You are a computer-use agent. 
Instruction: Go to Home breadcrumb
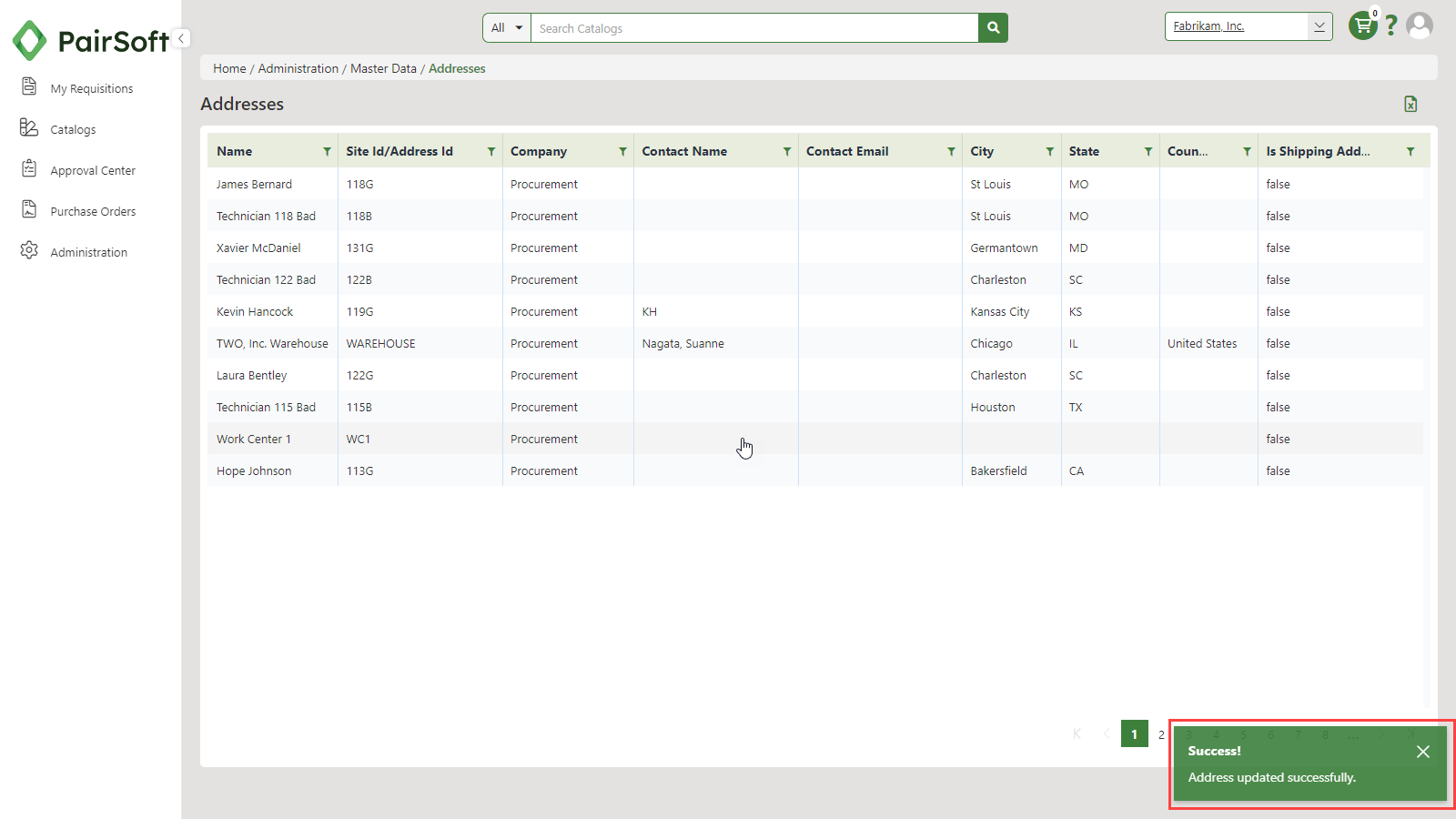[x=229, y=68]
